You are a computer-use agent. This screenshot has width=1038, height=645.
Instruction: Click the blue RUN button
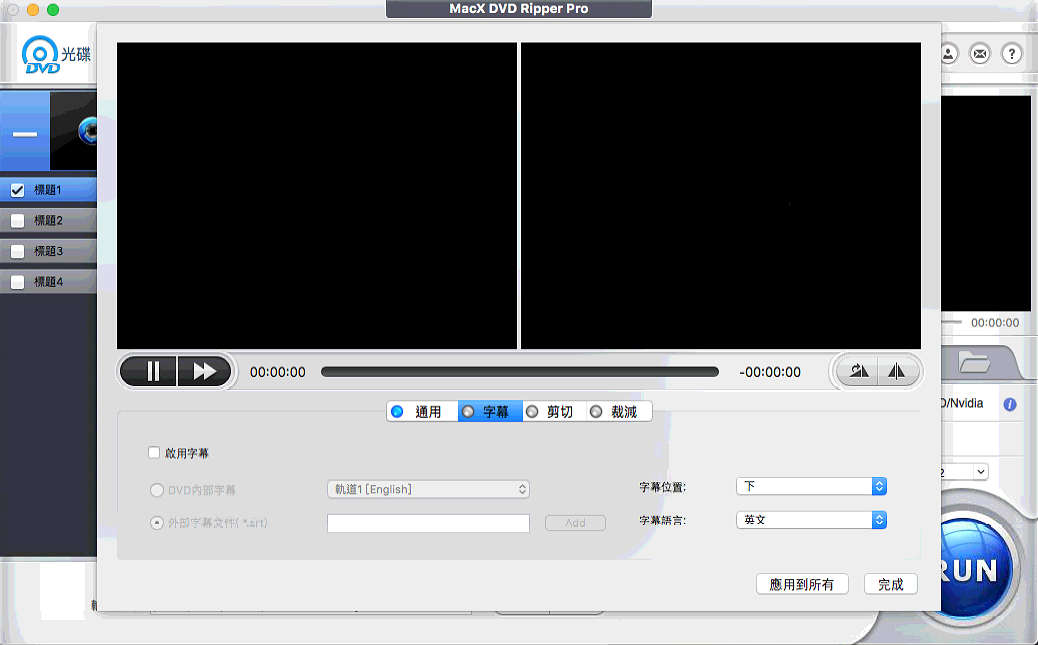974,570
